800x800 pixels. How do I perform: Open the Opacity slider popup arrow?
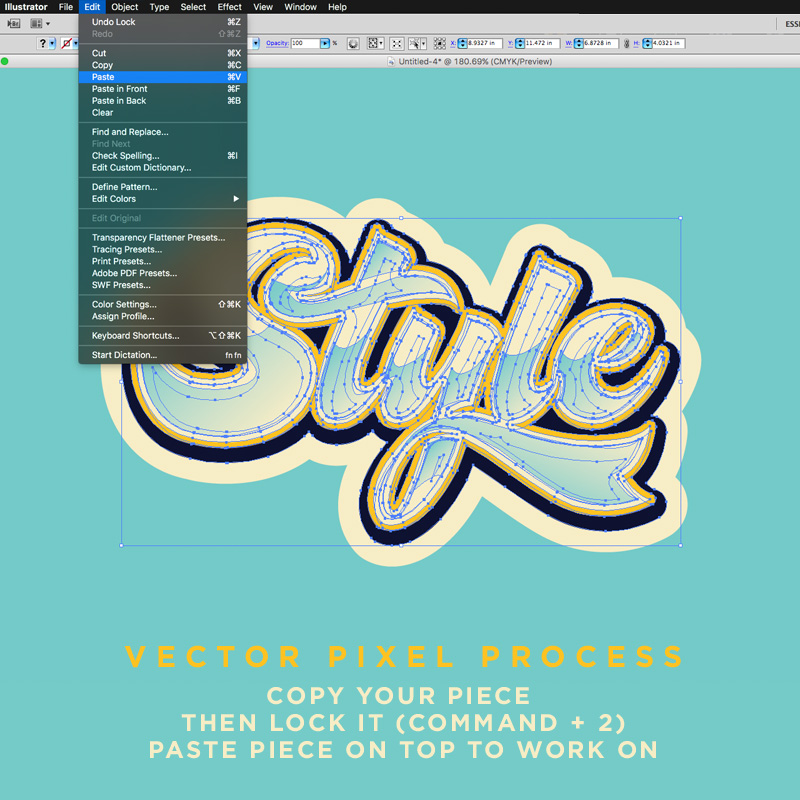coord(325,43)
